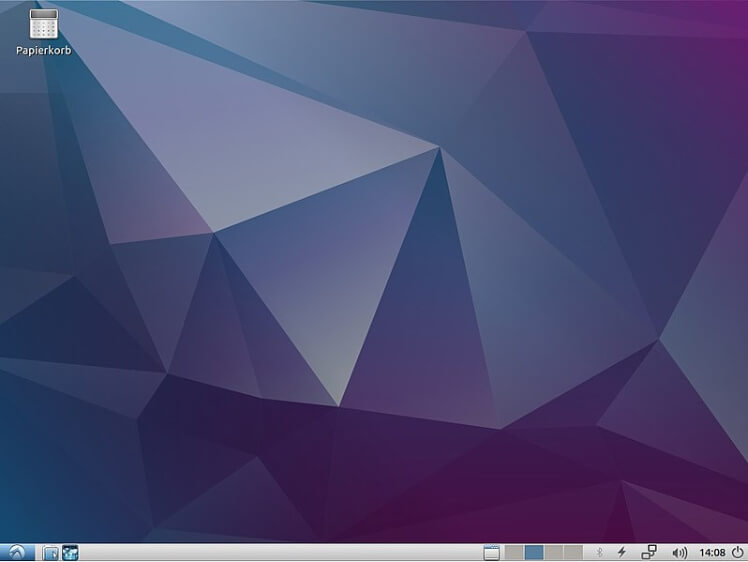This screenshot has width=748, height=562.
Task: Click the show desktop window icon
Action: click(x=491, y=552)
